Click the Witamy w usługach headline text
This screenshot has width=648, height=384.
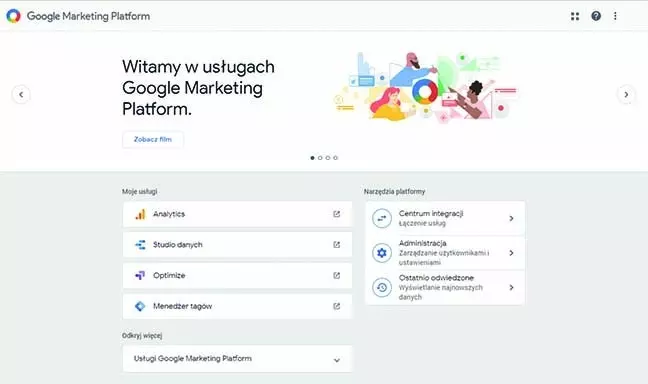198,88
